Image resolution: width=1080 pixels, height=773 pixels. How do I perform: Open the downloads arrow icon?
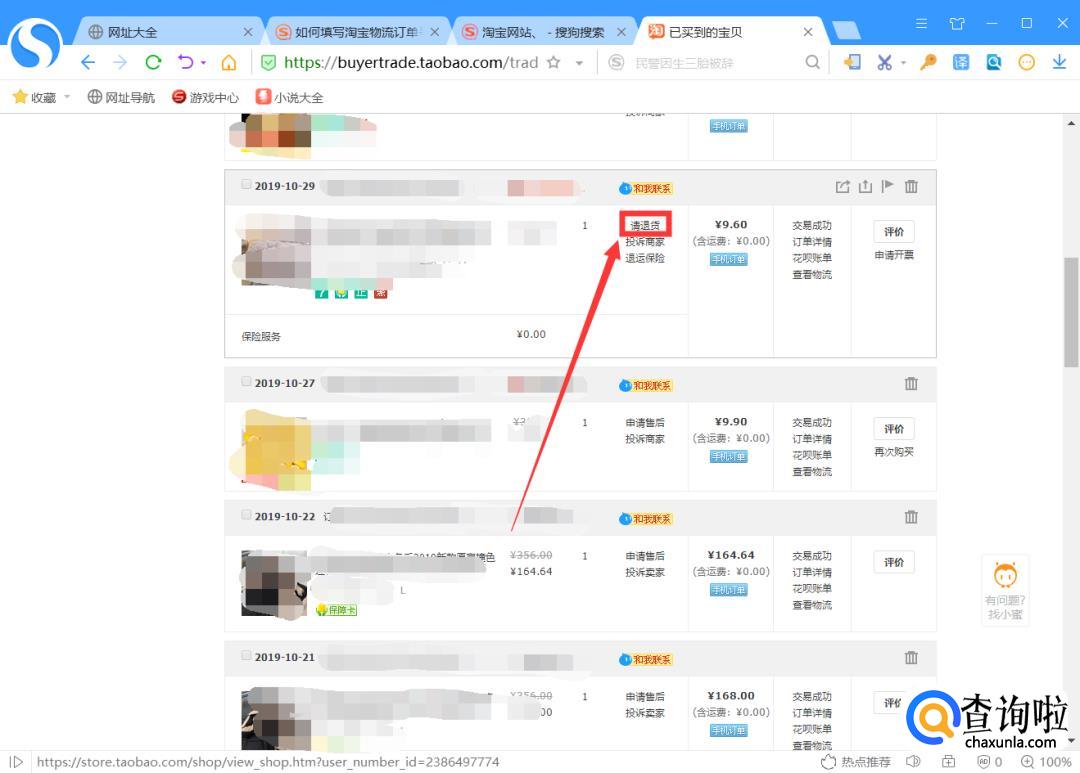1059,63
